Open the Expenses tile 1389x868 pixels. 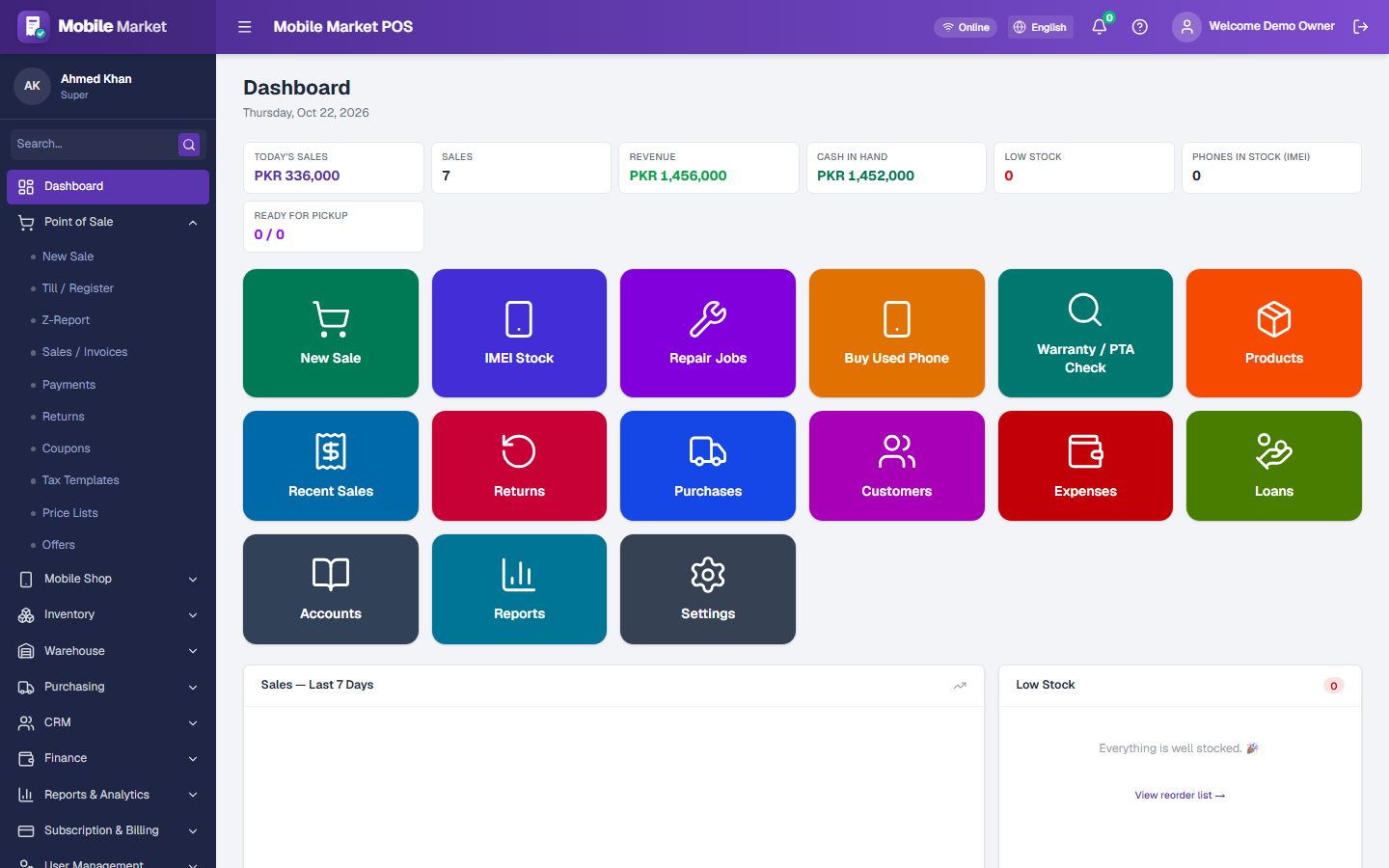tap(1085, 466)
